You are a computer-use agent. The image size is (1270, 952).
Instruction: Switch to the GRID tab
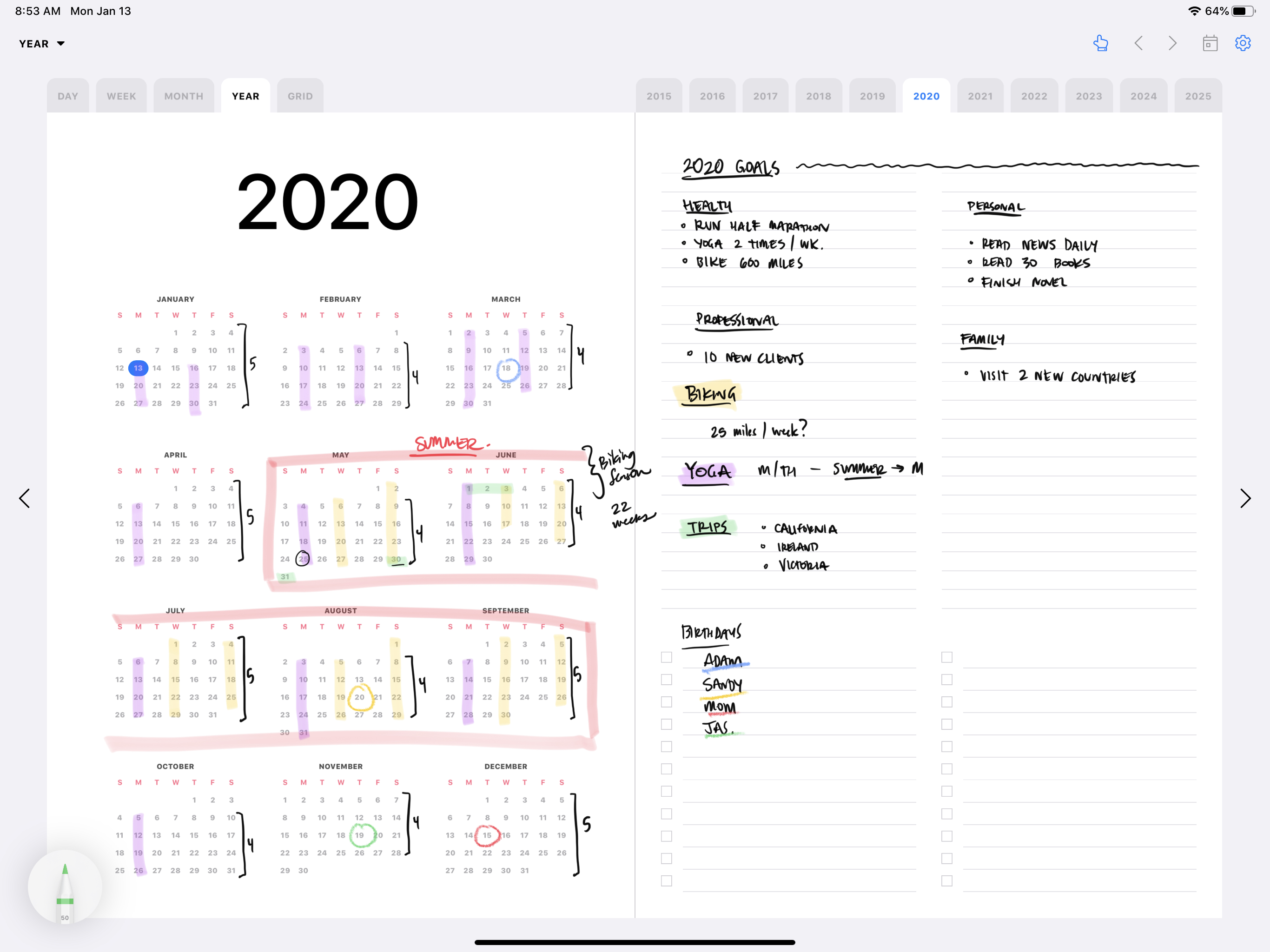coord(300,96)
